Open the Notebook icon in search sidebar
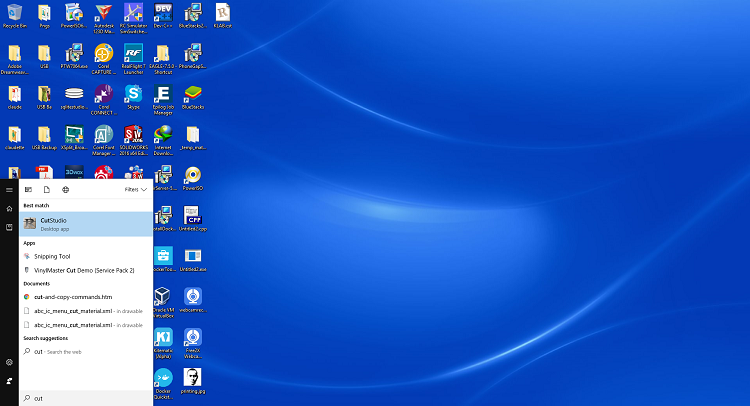Image resolution: width=750 pixels, height=406 pixels. [9, 227]
